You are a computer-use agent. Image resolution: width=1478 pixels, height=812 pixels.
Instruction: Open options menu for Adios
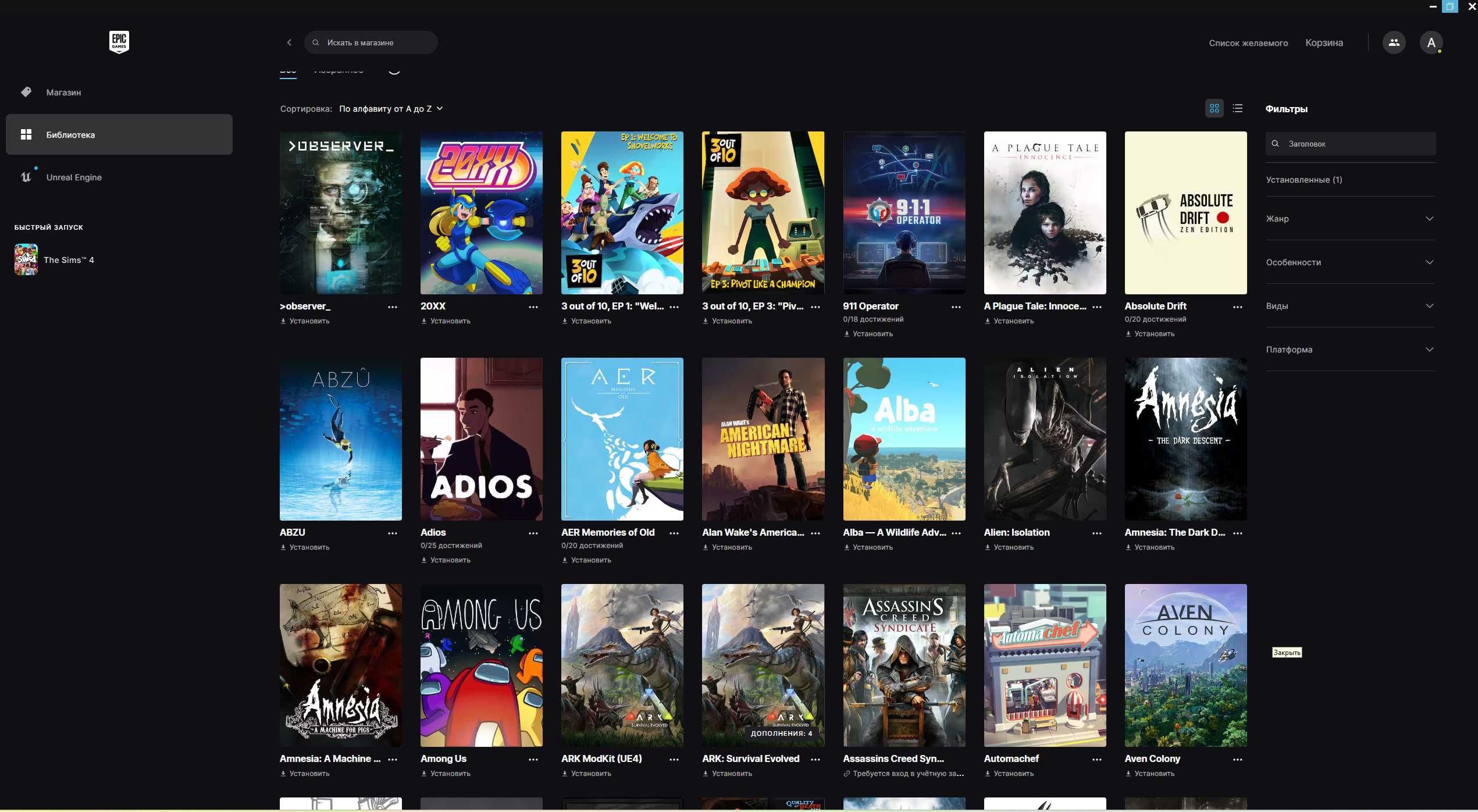(x=533, y=533)
